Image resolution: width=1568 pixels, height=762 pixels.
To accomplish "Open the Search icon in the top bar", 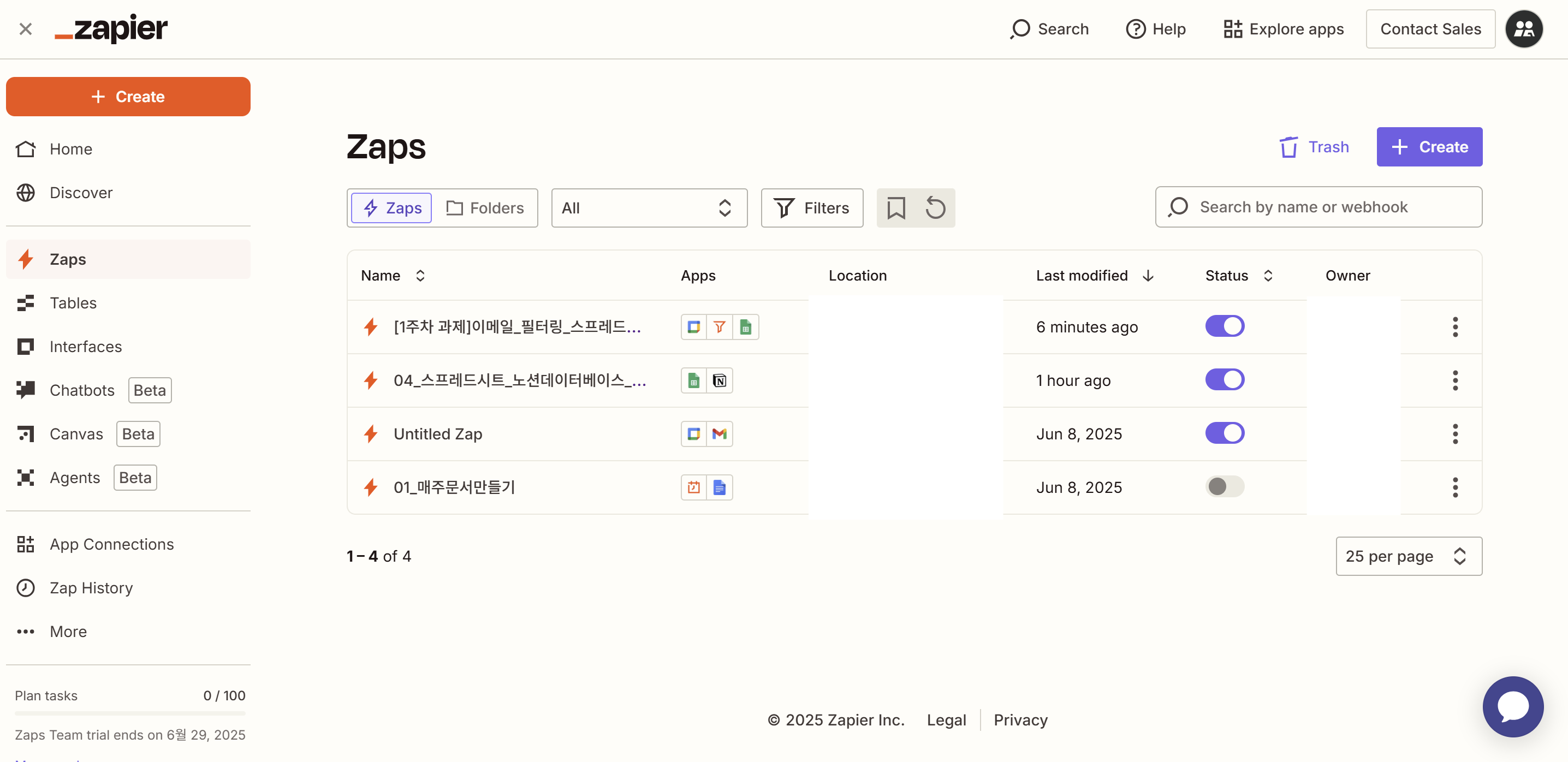I will [1049, 28].
